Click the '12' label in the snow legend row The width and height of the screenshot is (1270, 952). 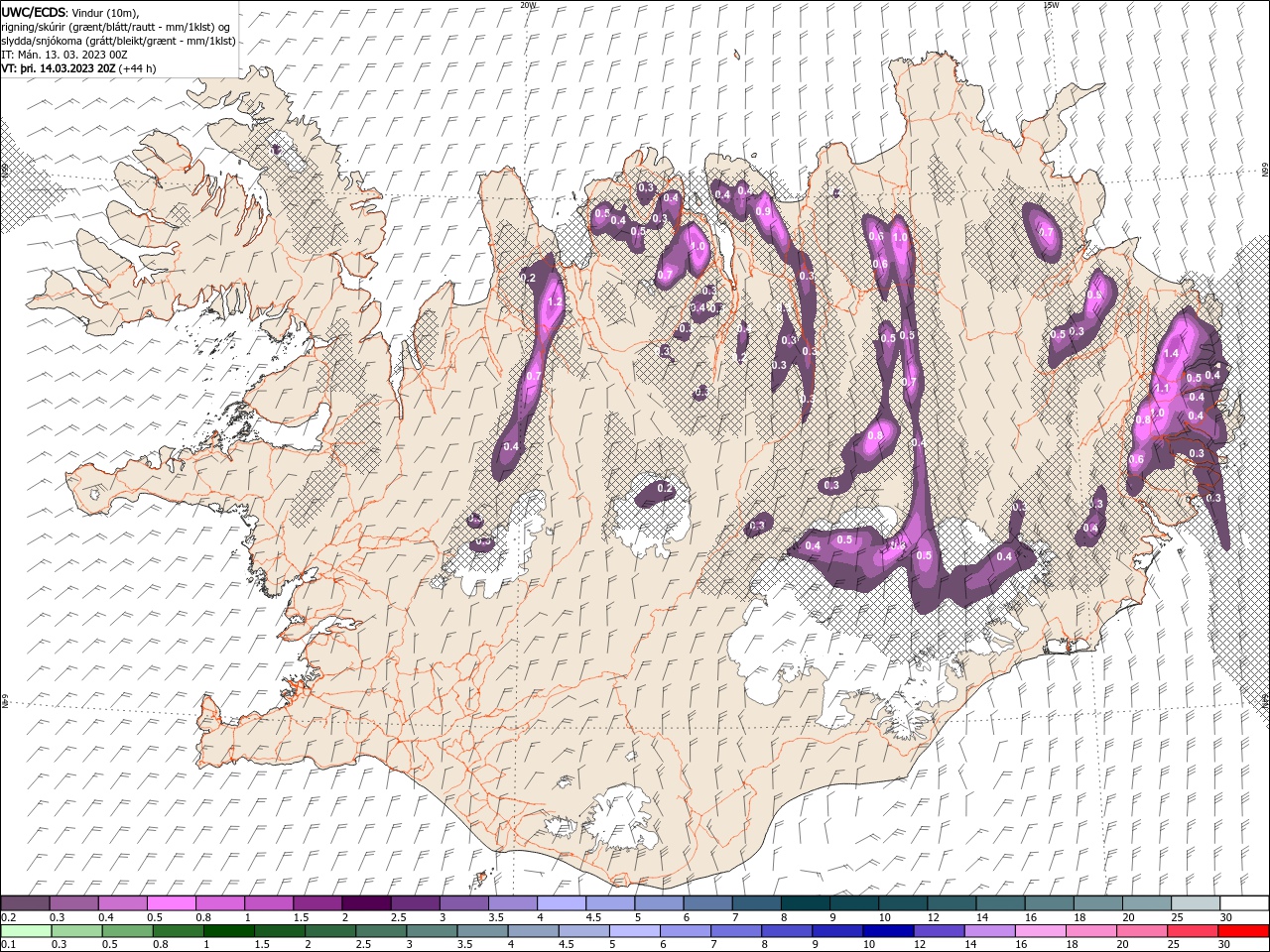tap(932, 917)
